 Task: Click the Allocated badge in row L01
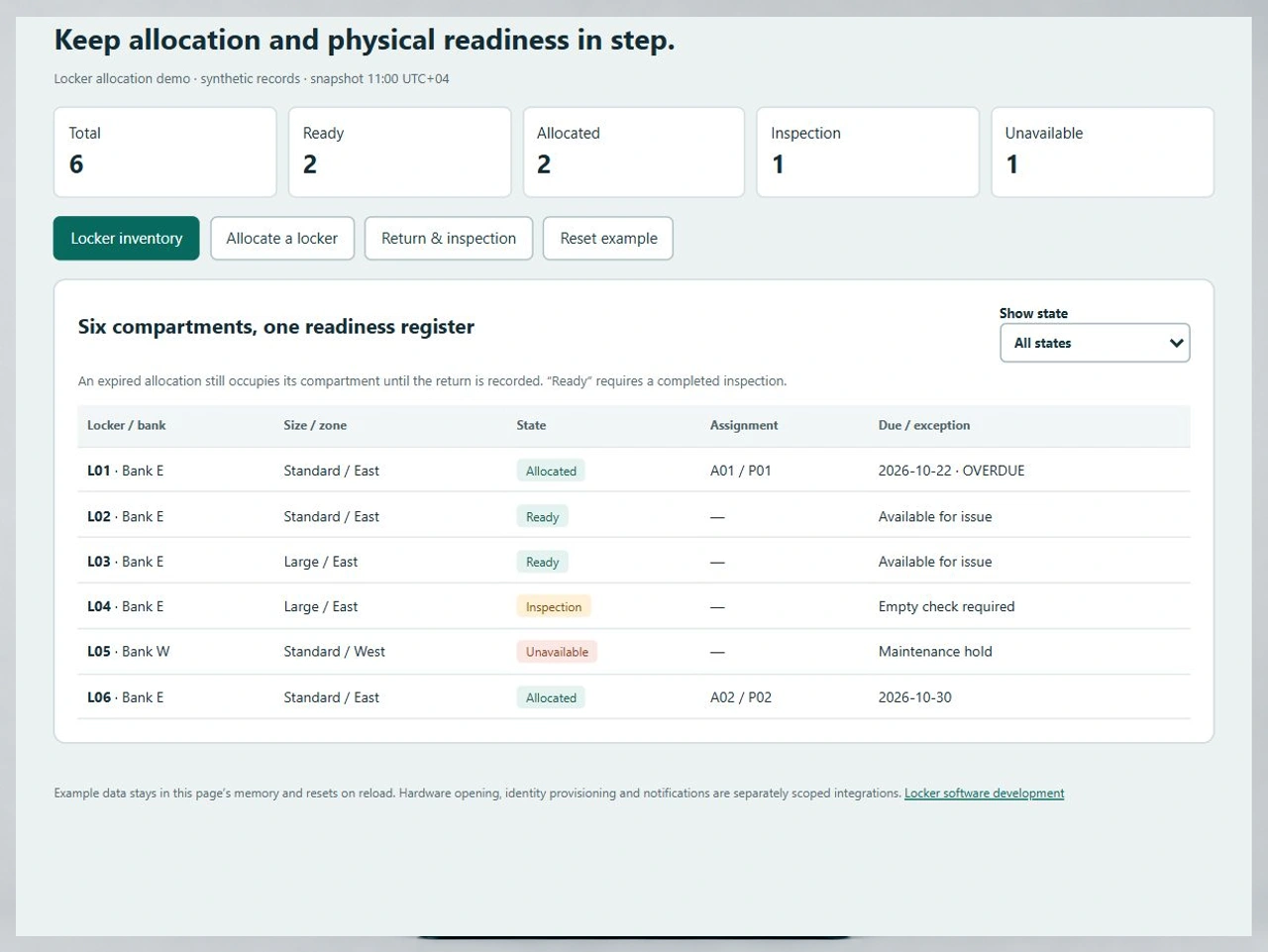(x=551, y=471)
